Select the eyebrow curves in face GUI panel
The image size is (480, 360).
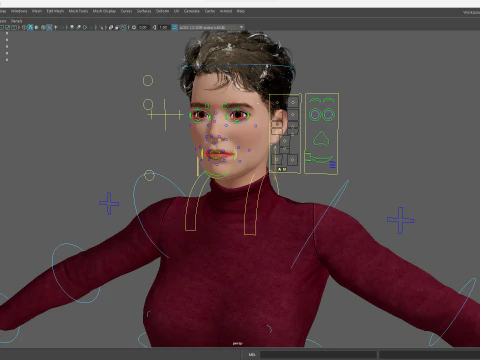click(321, 100)
